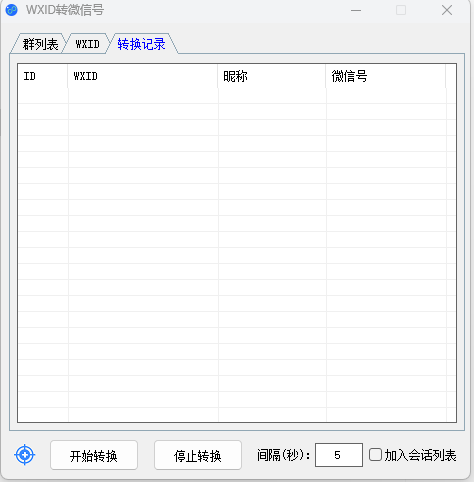Viewport: 474px width, 482px height.
Task: Start conversion with 开始转换 button
Action: [x=94, y=455]
